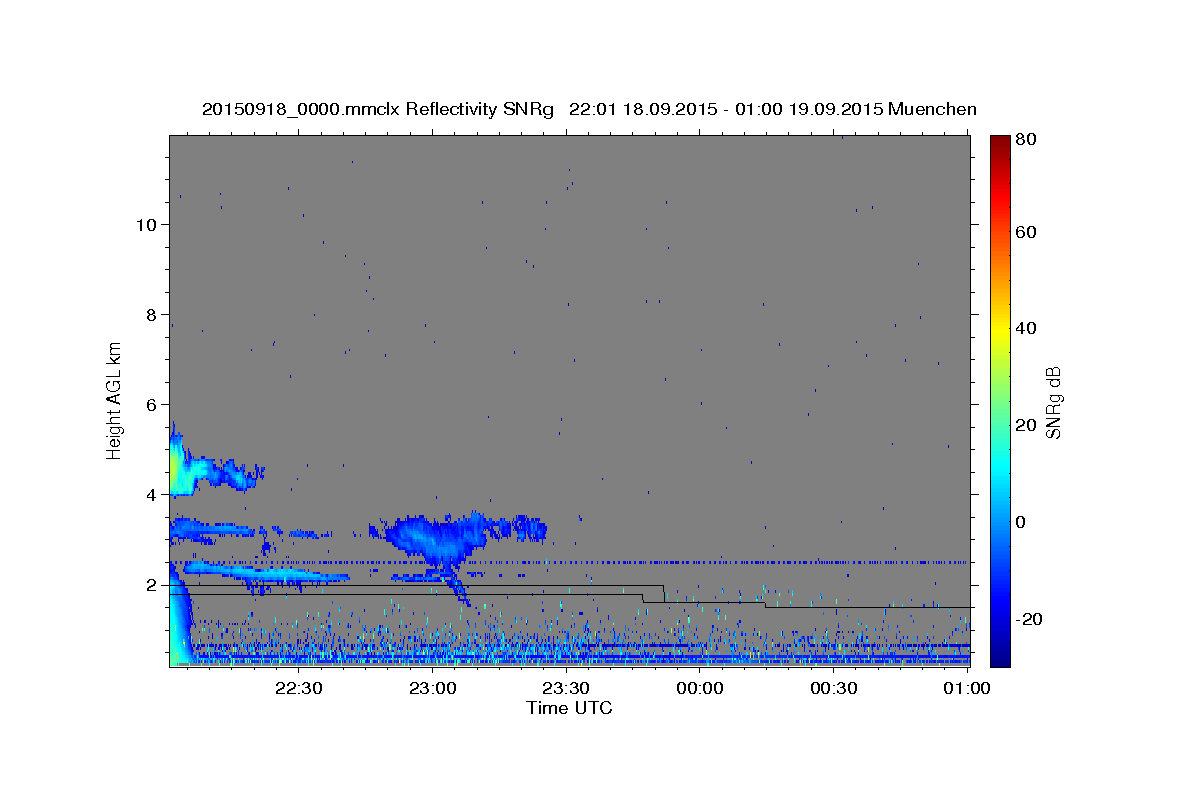Click the height tick label 6
The height and width of the screenshot is (800, 1200).
[x=151, y=405]
